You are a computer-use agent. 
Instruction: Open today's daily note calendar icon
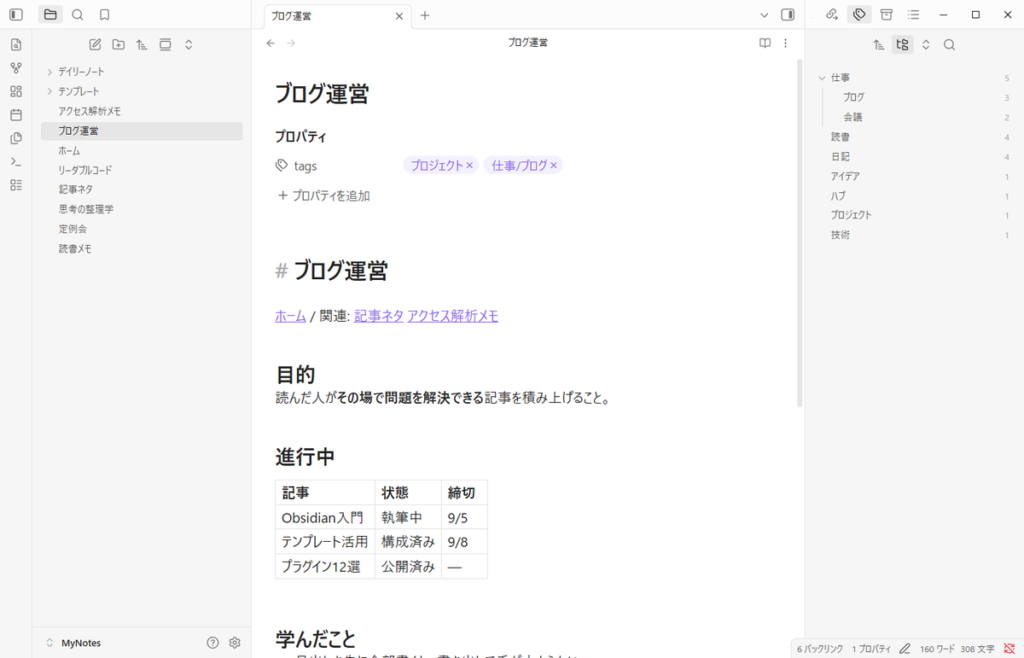(16, 115)
